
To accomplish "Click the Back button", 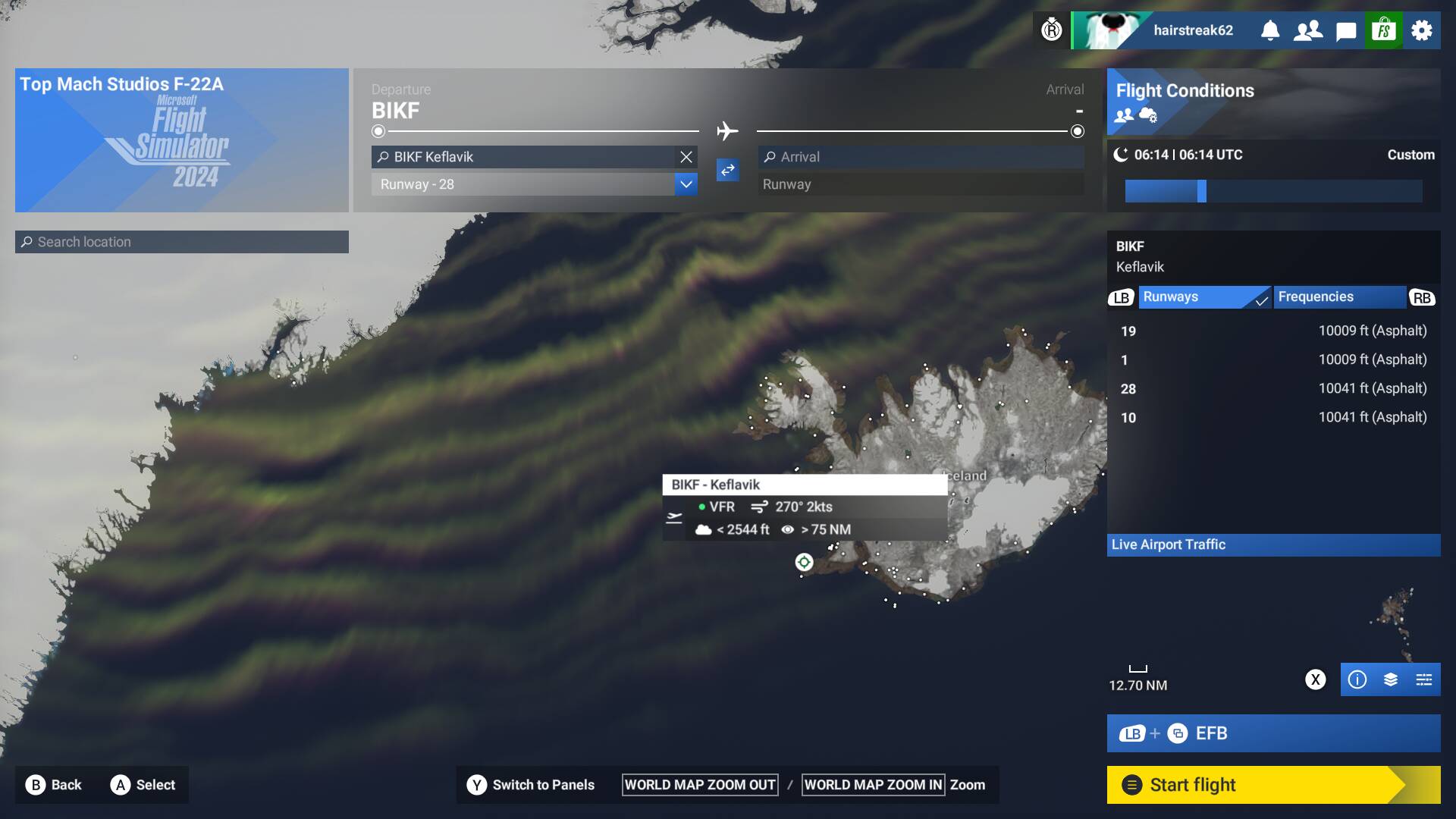I will pos(54,785).
